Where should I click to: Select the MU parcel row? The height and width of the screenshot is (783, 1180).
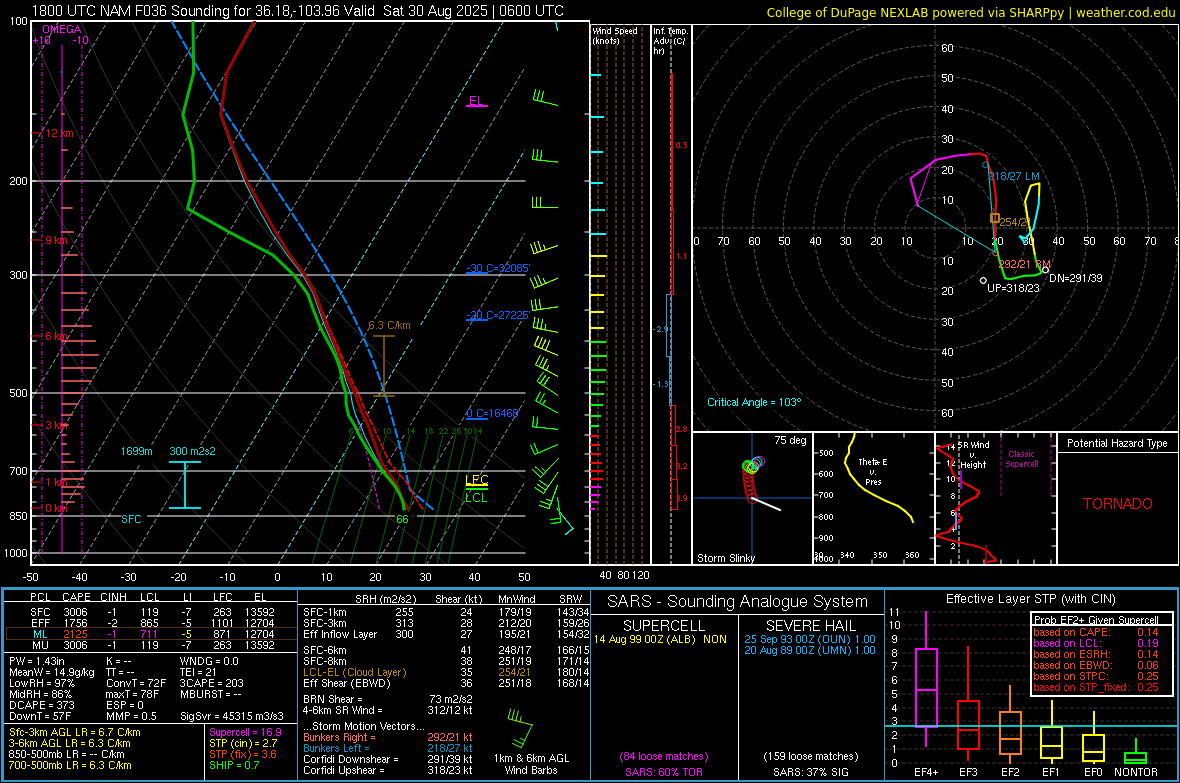tap(152, 644)
